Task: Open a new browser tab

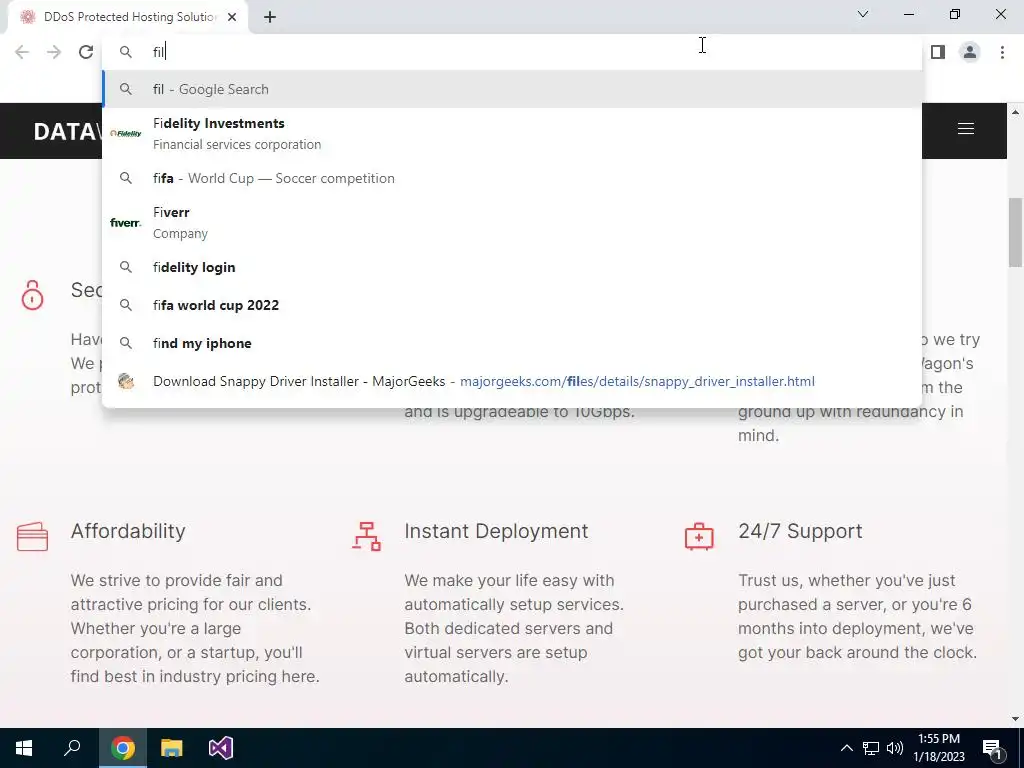Action: pos(270,17)
